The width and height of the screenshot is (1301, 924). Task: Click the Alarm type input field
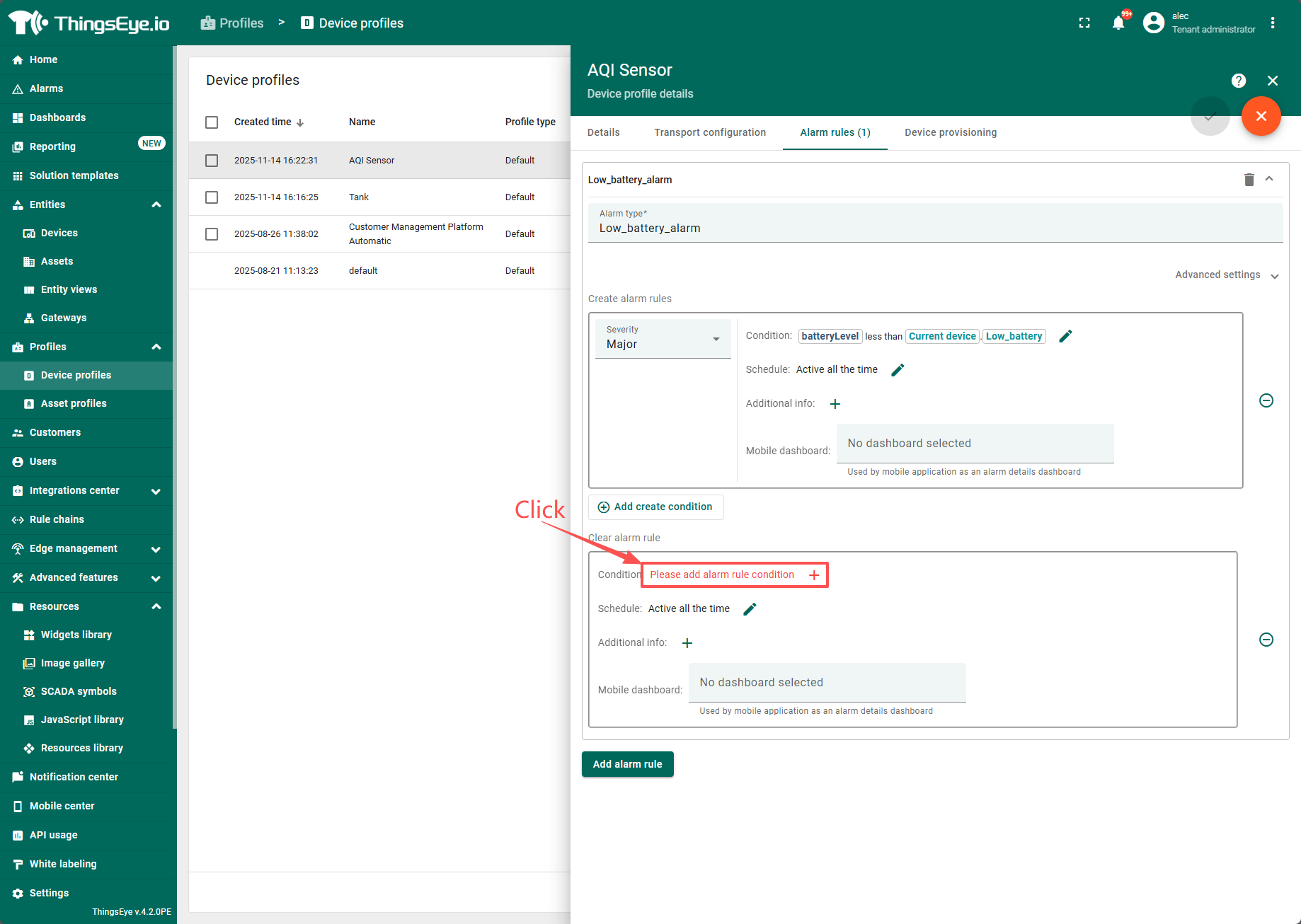pyautogui.click(x=934, y=229)
